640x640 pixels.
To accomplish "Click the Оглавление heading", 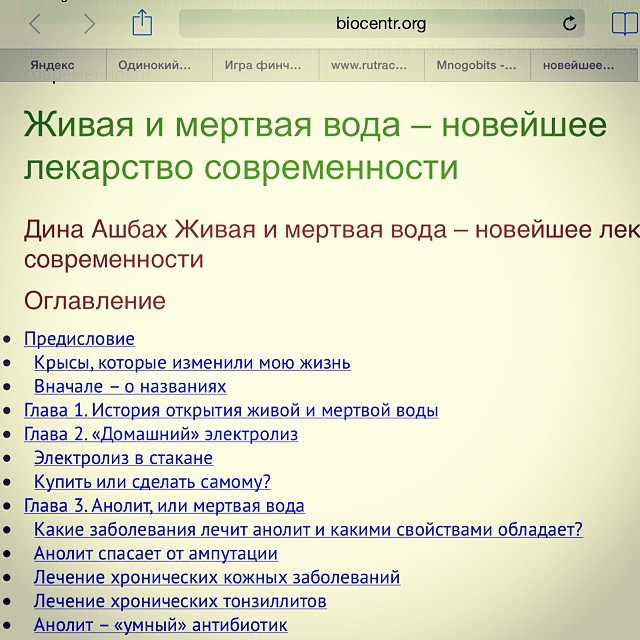I will [x=95, y=301].
